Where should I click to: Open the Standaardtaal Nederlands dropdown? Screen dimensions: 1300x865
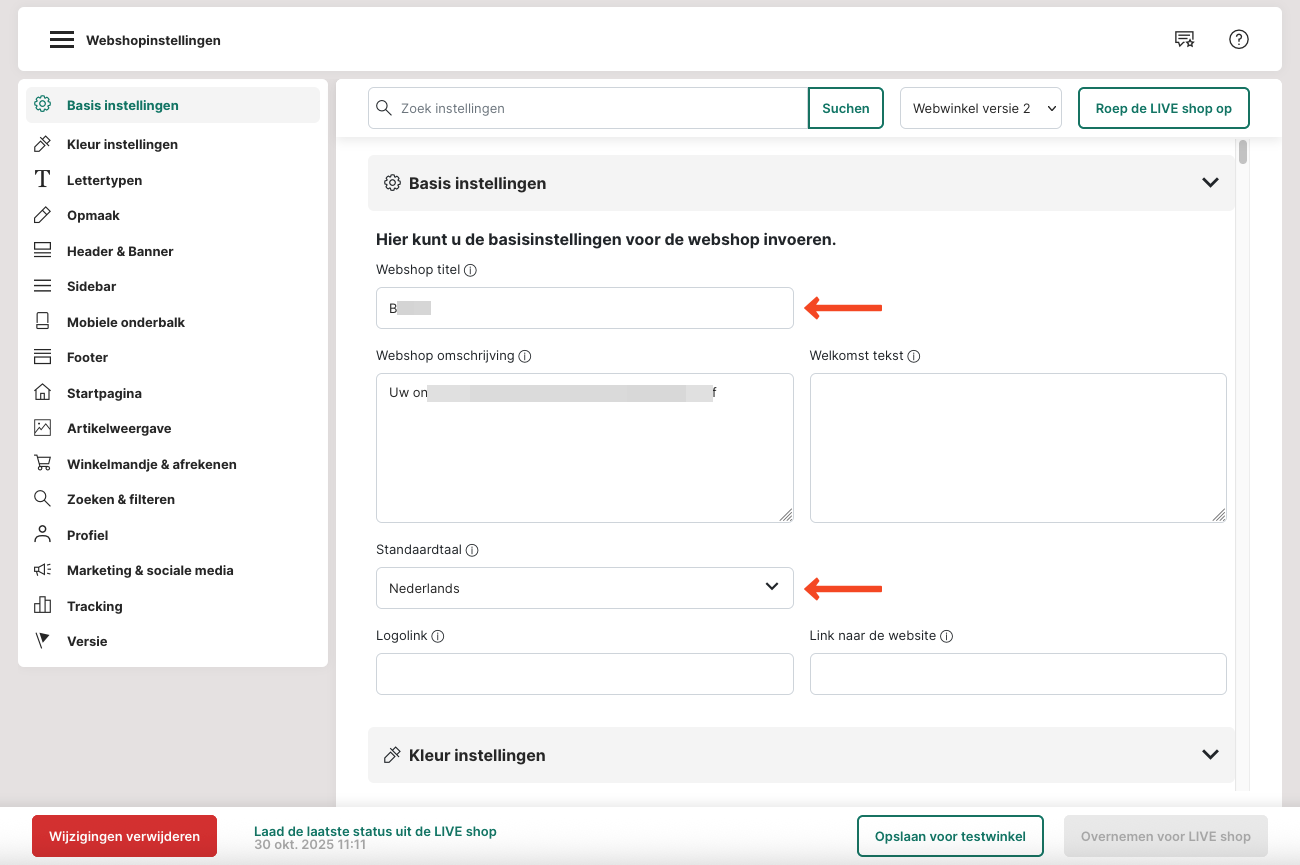click(x=584, y=588)
